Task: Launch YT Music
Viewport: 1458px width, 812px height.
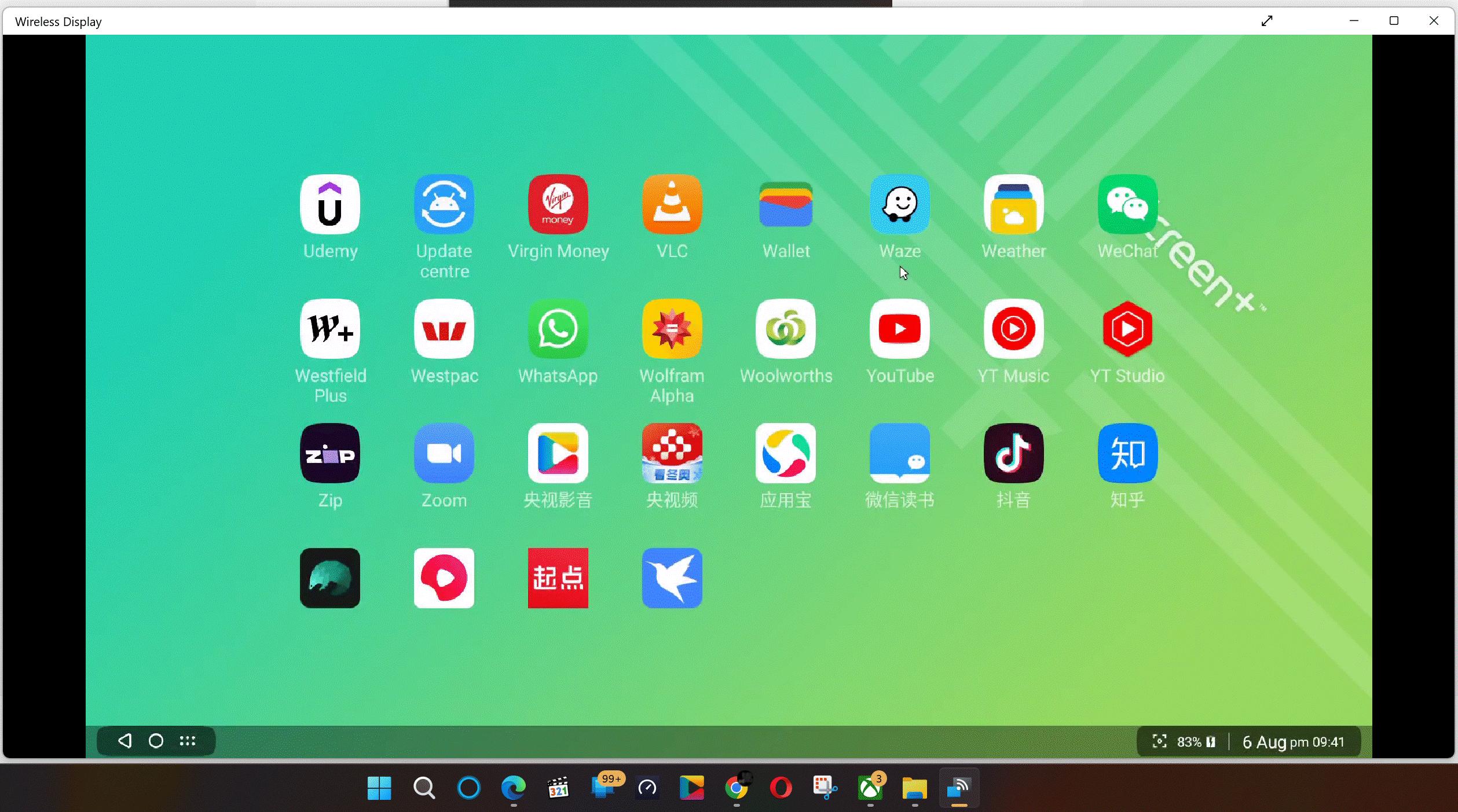Action: (1012, 329)
